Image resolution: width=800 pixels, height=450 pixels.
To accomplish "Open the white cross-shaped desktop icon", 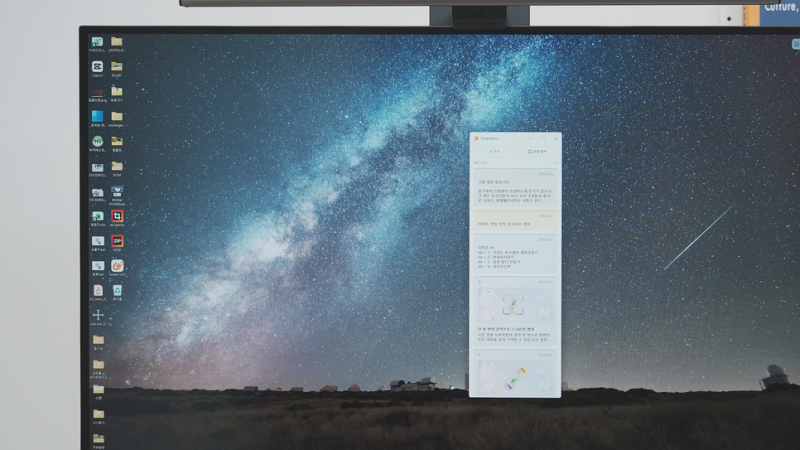I will pyautogui.click(x=98, y=315).
